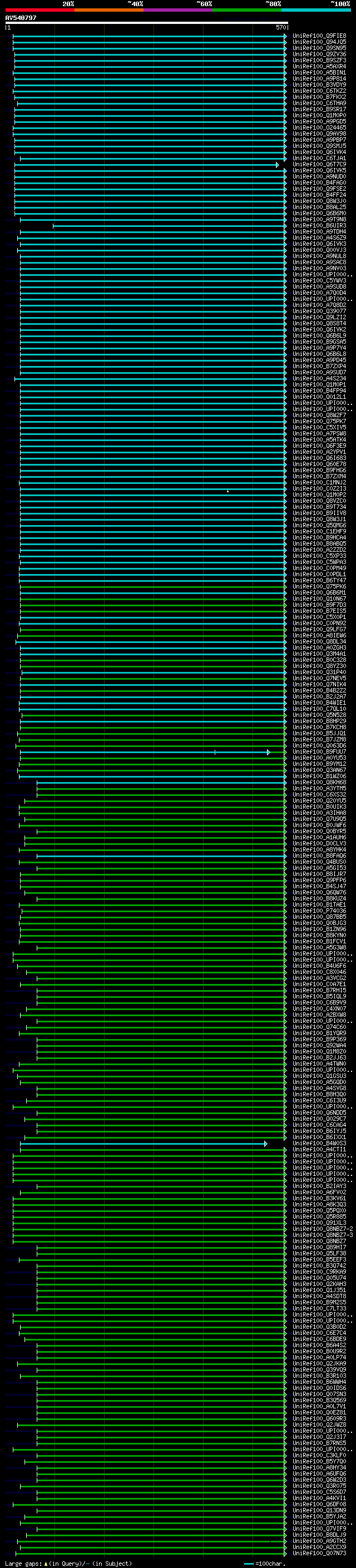Click the =100char. scale legend
356x1568 pixels.
[x=264, y=1563]
